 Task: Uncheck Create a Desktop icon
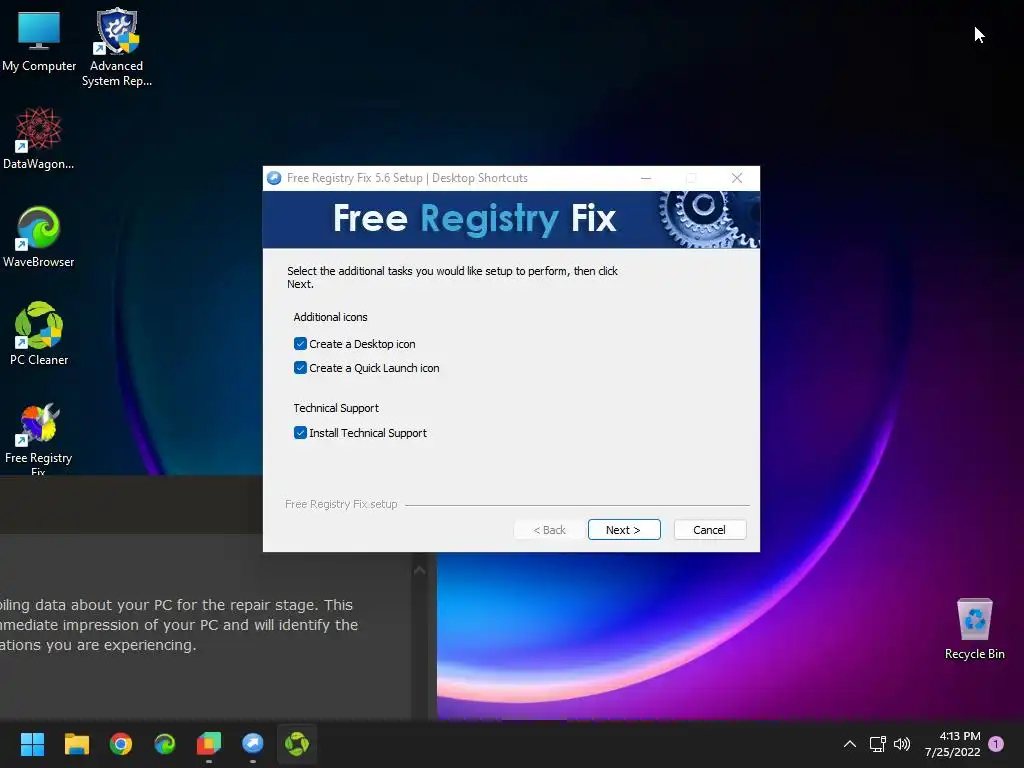pyautogui.click(x=300, y=344)
